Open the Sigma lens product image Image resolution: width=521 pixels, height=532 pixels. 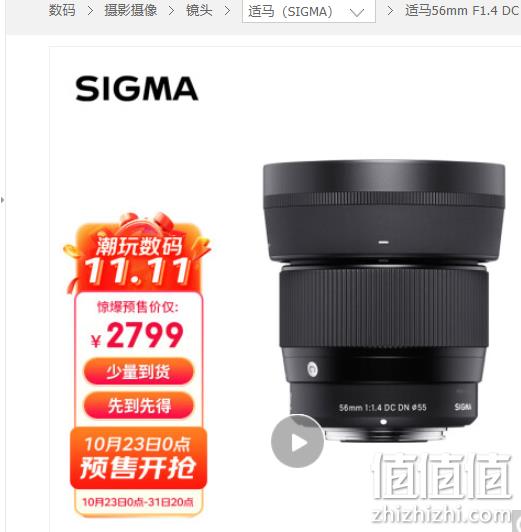[x=384, y=301]
